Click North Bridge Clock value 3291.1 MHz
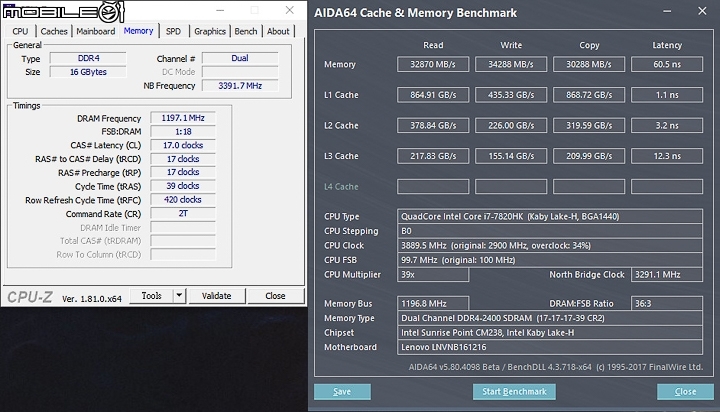 pyautogui.click(x=667, y=275)
